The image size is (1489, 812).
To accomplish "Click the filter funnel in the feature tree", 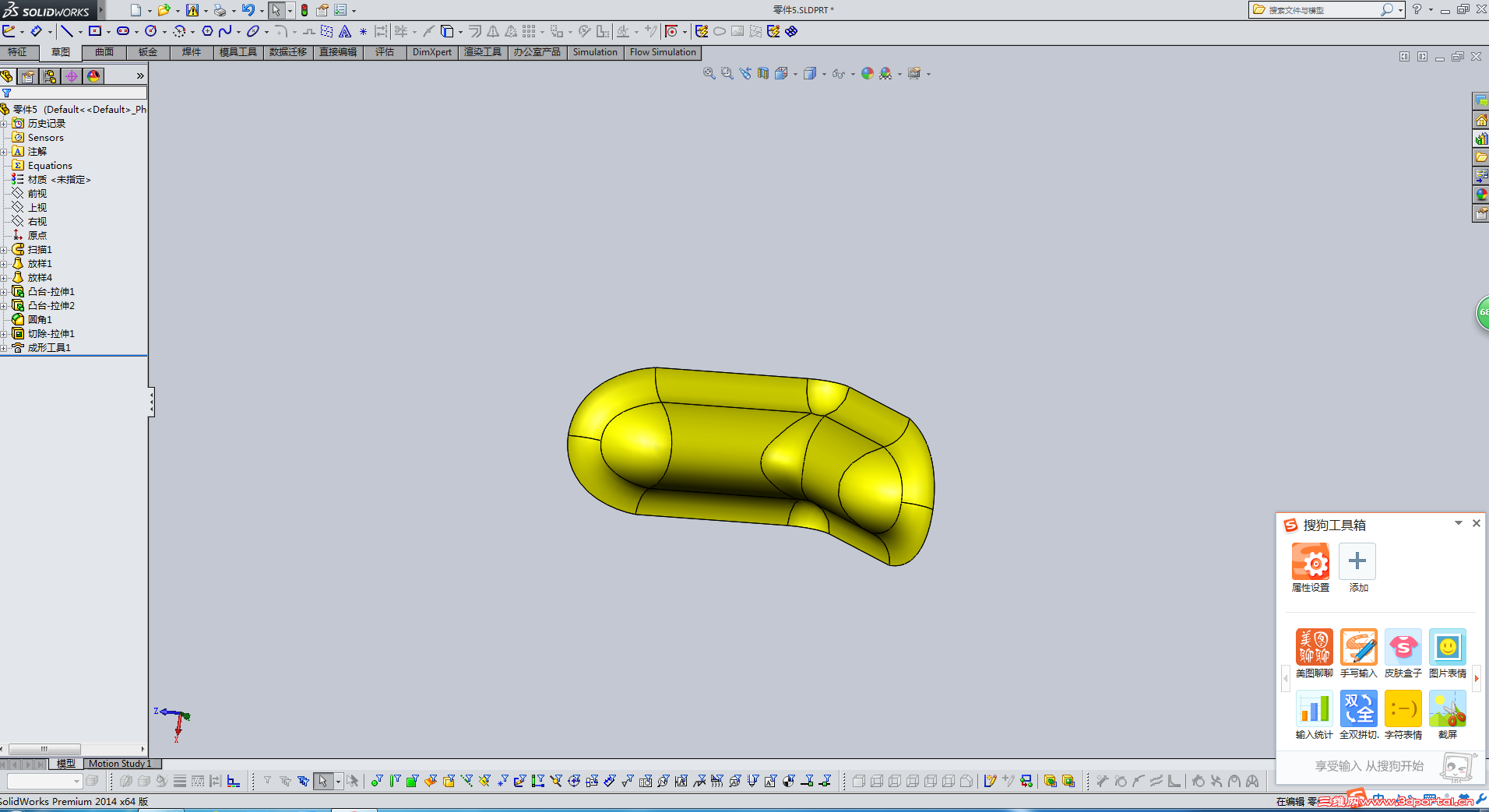I will click(6, 93).
